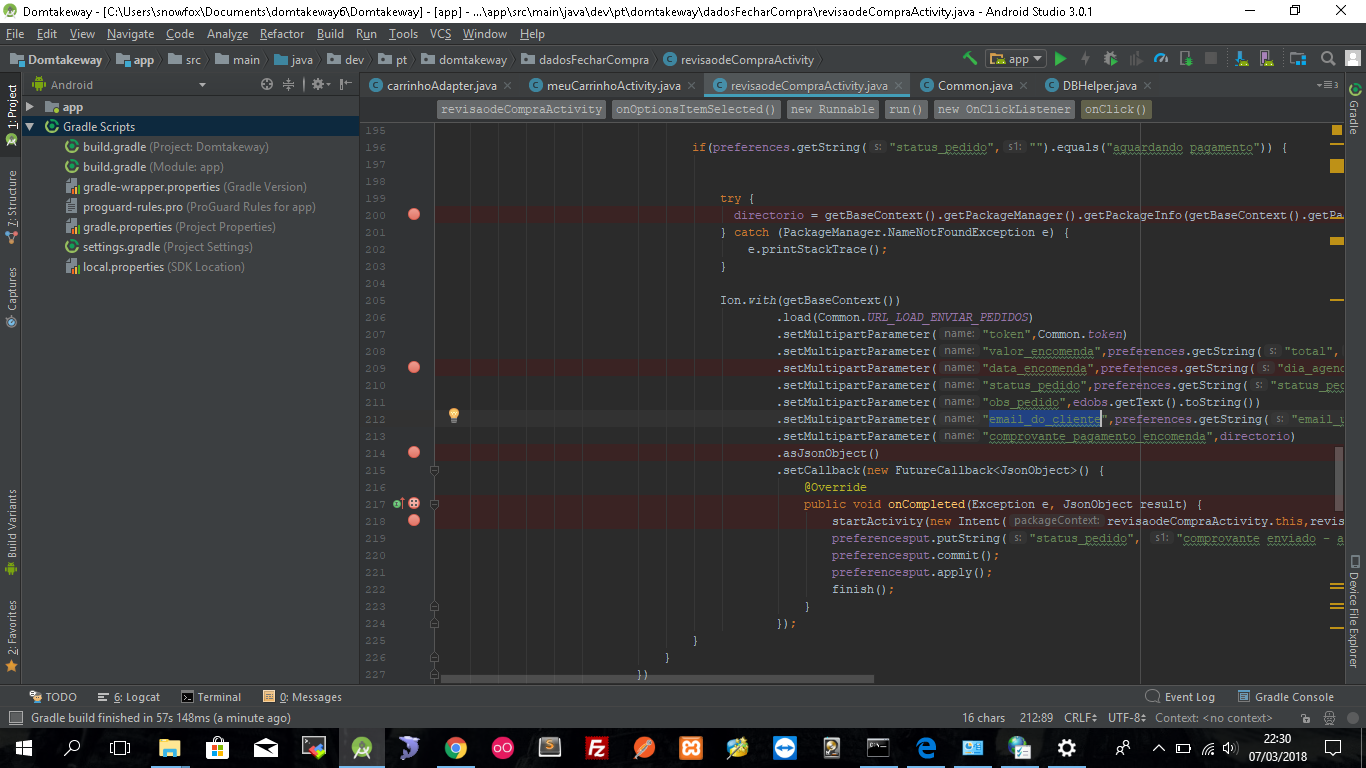Open FileZilla from the Windows taskbar

pos(597,747)
